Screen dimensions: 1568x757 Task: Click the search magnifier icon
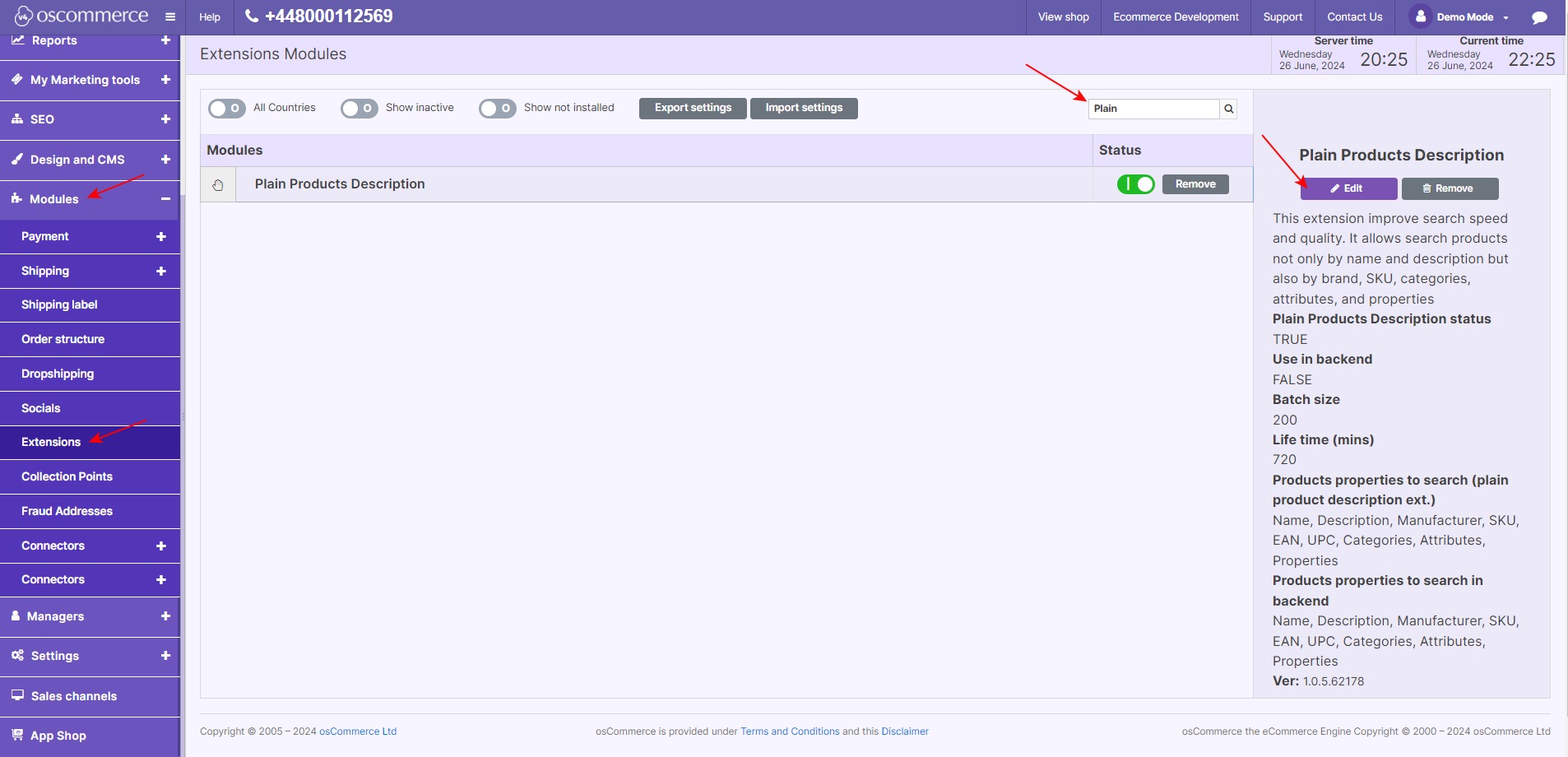(1228, 109)
